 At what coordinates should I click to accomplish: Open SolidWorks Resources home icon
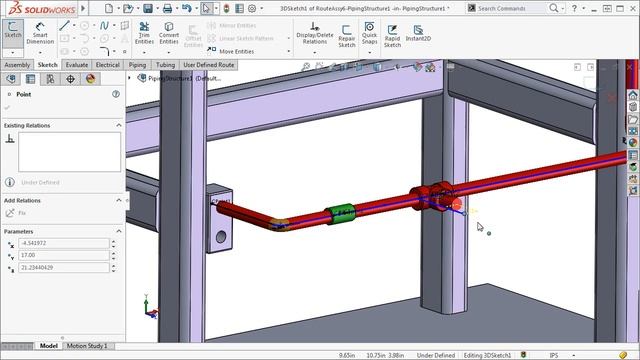(633, 96)
